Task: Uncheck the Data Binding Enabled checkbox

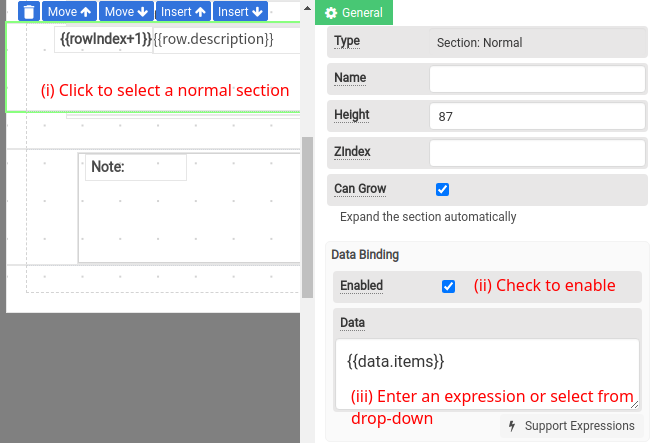Action: [448, 286]
